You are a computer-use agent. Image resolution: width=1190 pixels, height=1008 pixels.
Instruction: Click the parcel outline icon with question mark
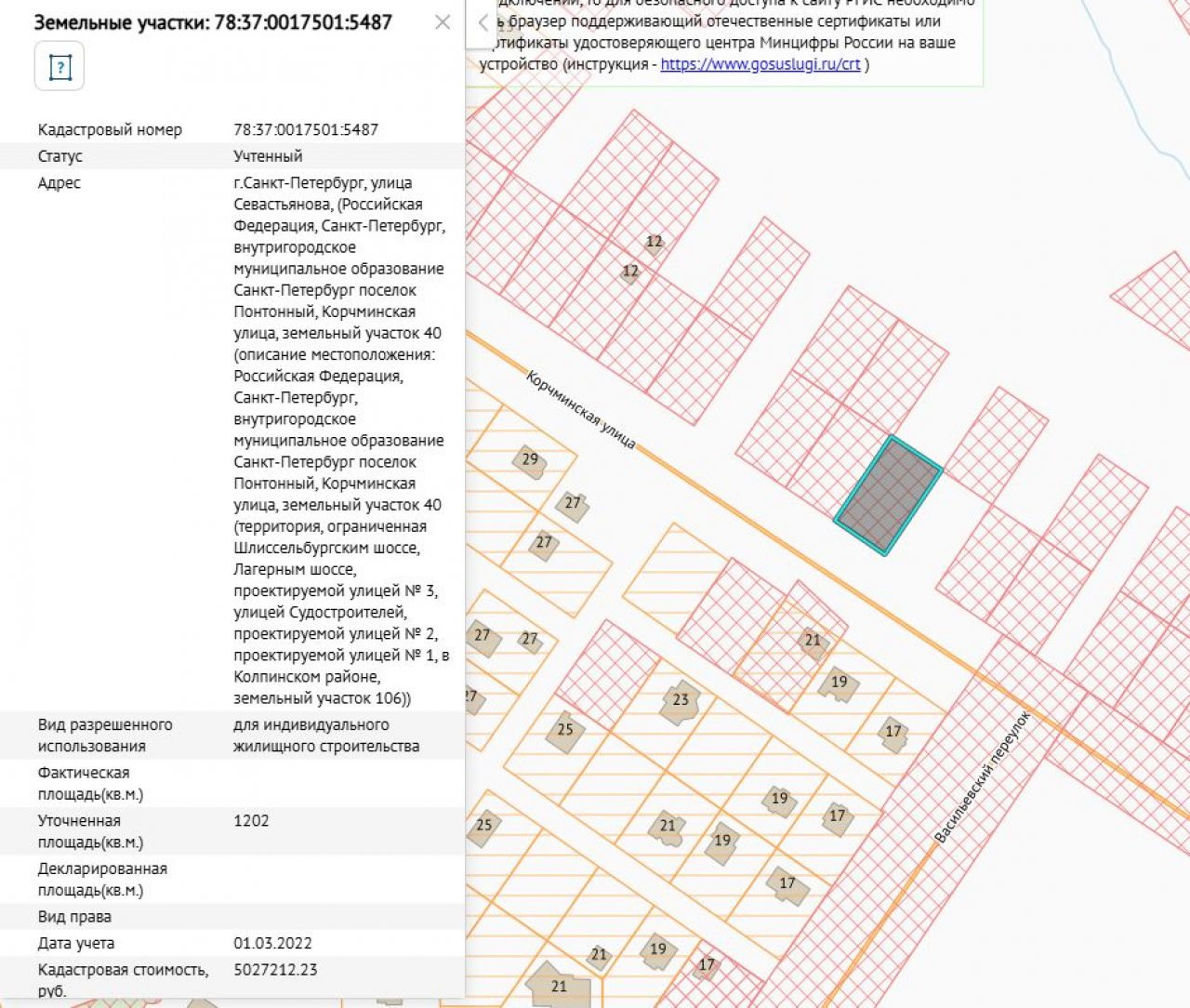point(59,67)
